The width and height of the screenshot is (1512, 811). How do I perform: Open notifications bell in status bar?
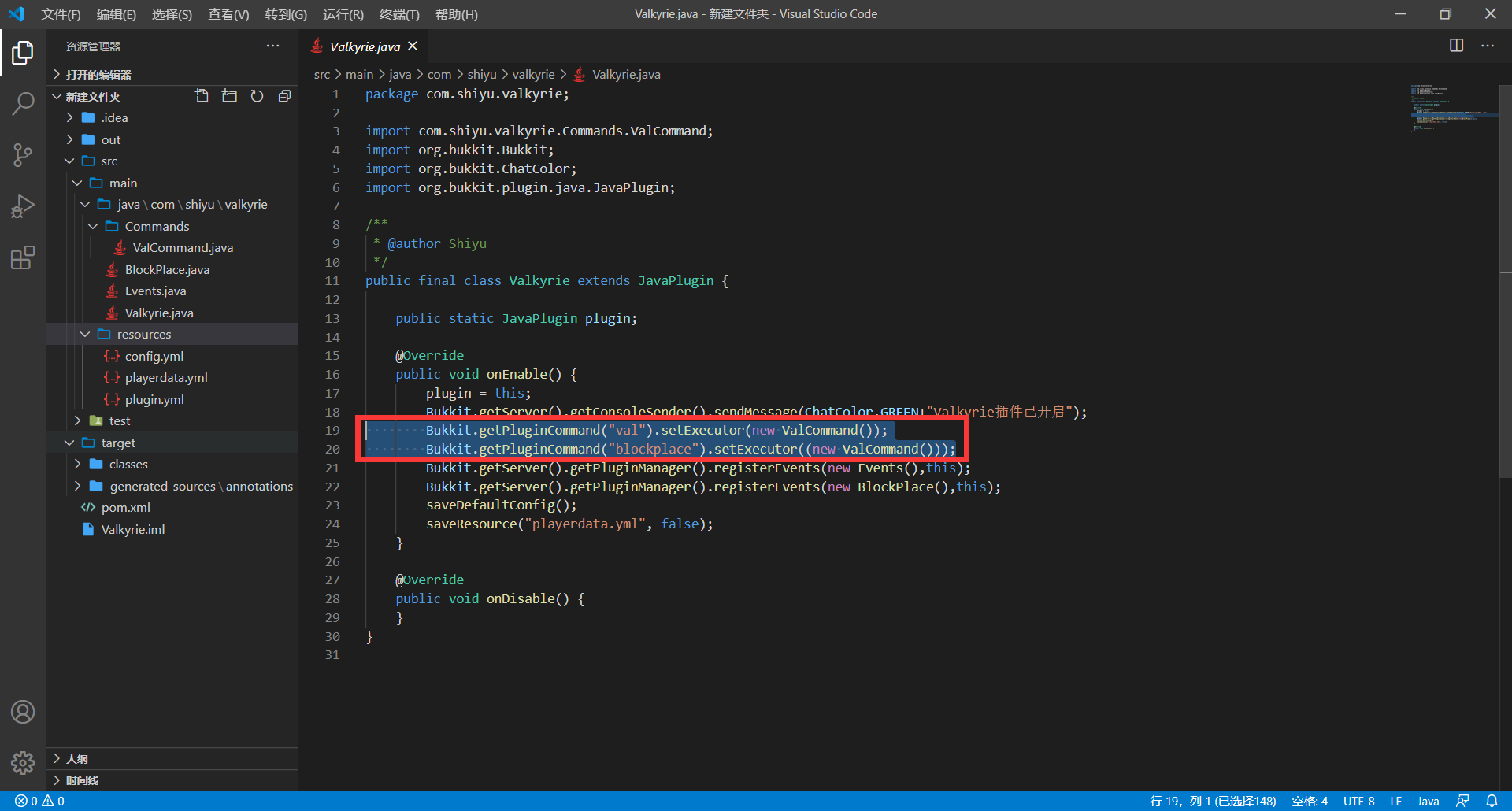pos(1492,801)
